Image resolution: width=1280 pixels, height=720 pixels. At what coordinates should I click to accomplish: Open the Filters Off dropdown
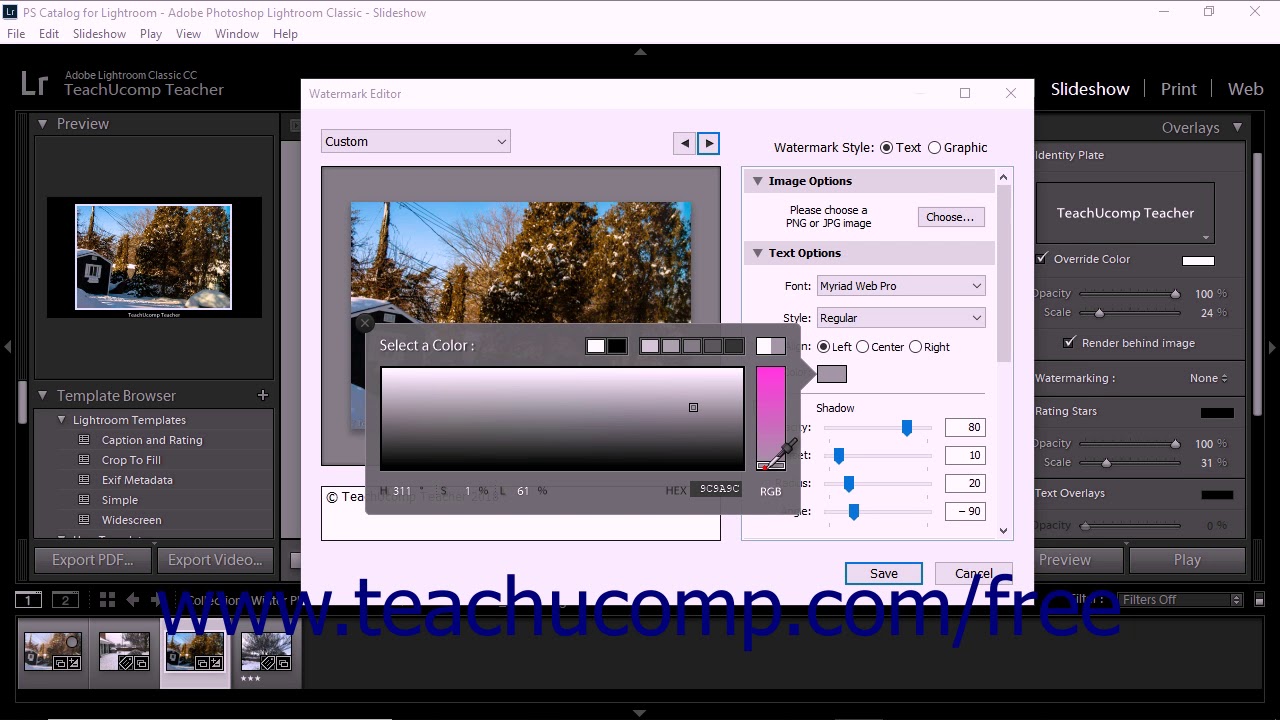pos(1180,600)
